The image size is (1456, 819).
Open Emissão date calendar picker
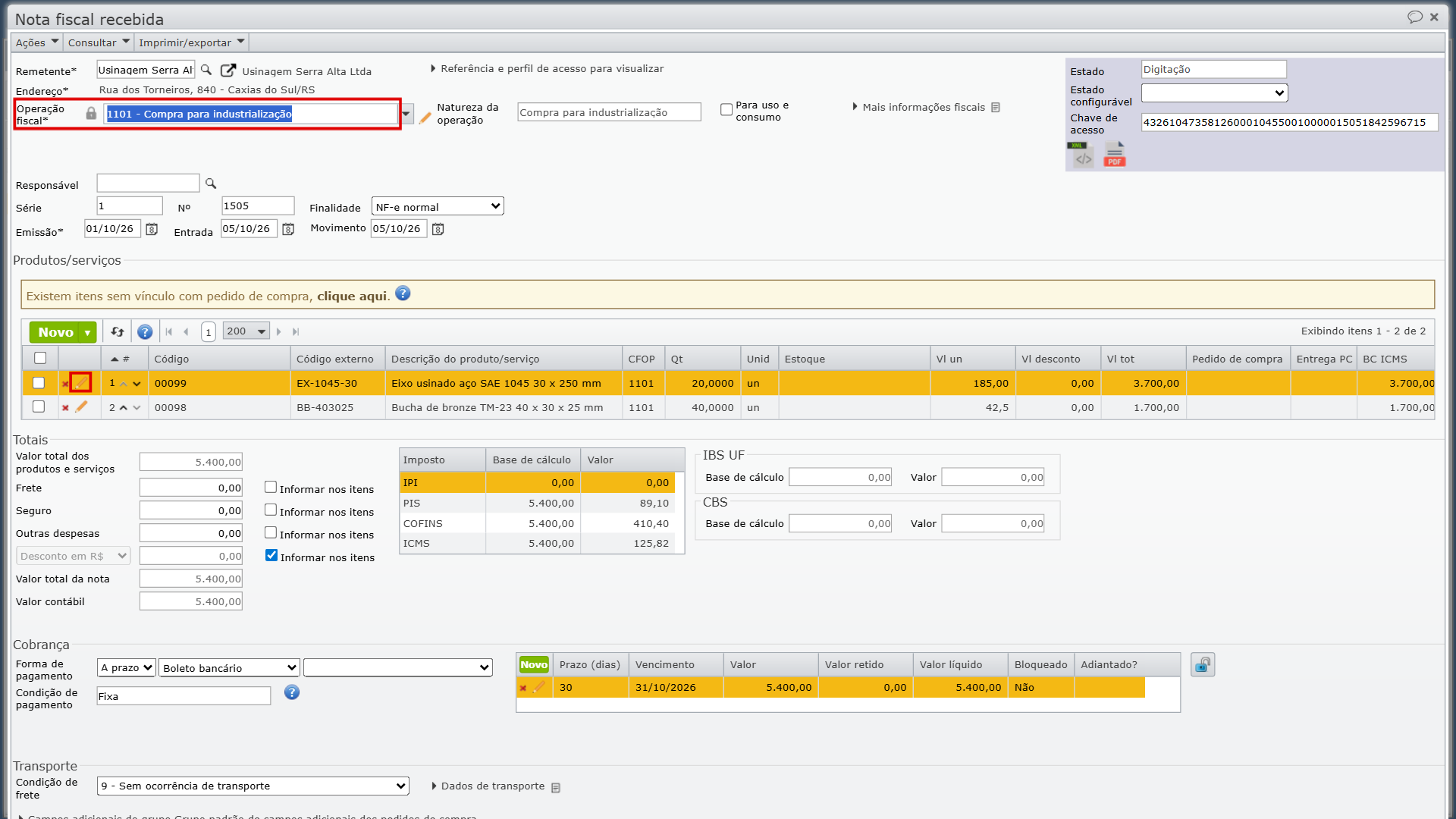click(x=152, y=229)
